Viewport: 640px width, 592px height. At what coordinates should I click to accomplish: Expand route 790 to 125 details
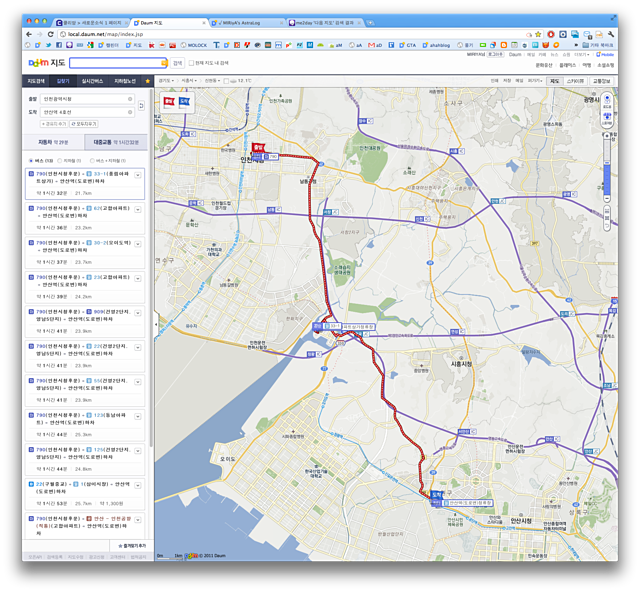(138, 451)
